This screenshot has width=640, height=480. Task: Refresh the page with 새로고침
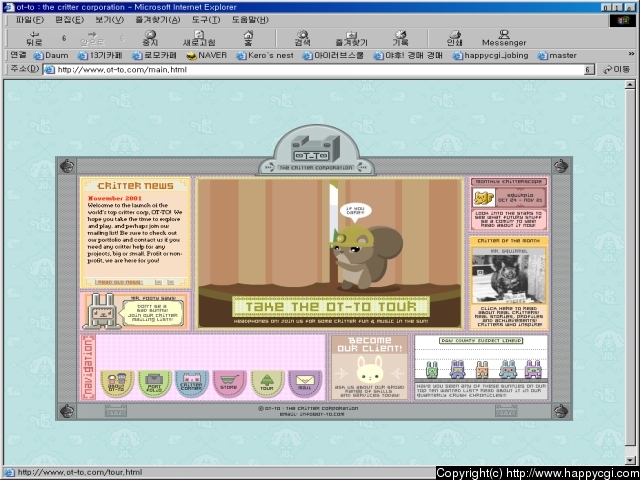click(x=199, y=38)
